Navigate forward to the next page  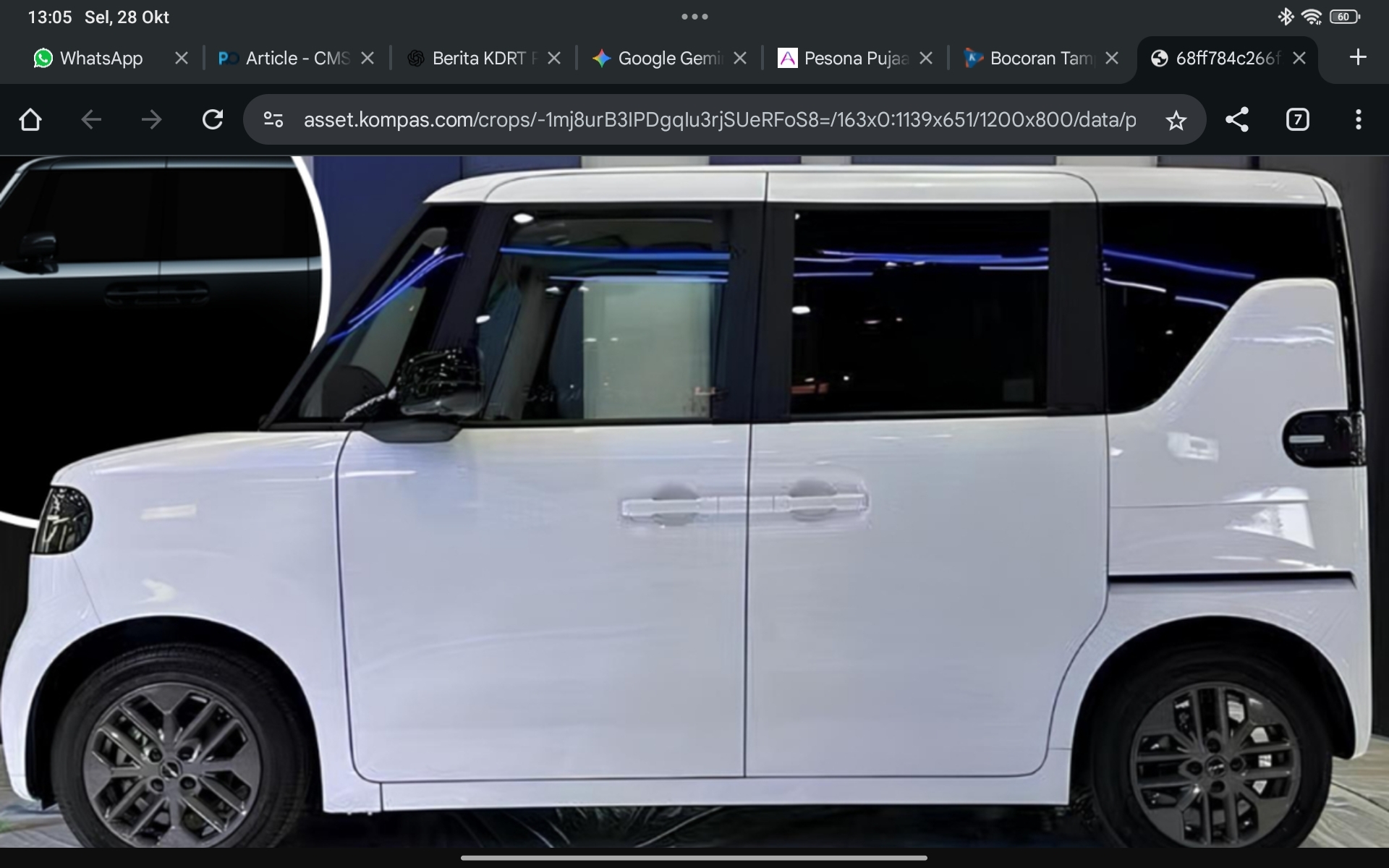point(152,119)
